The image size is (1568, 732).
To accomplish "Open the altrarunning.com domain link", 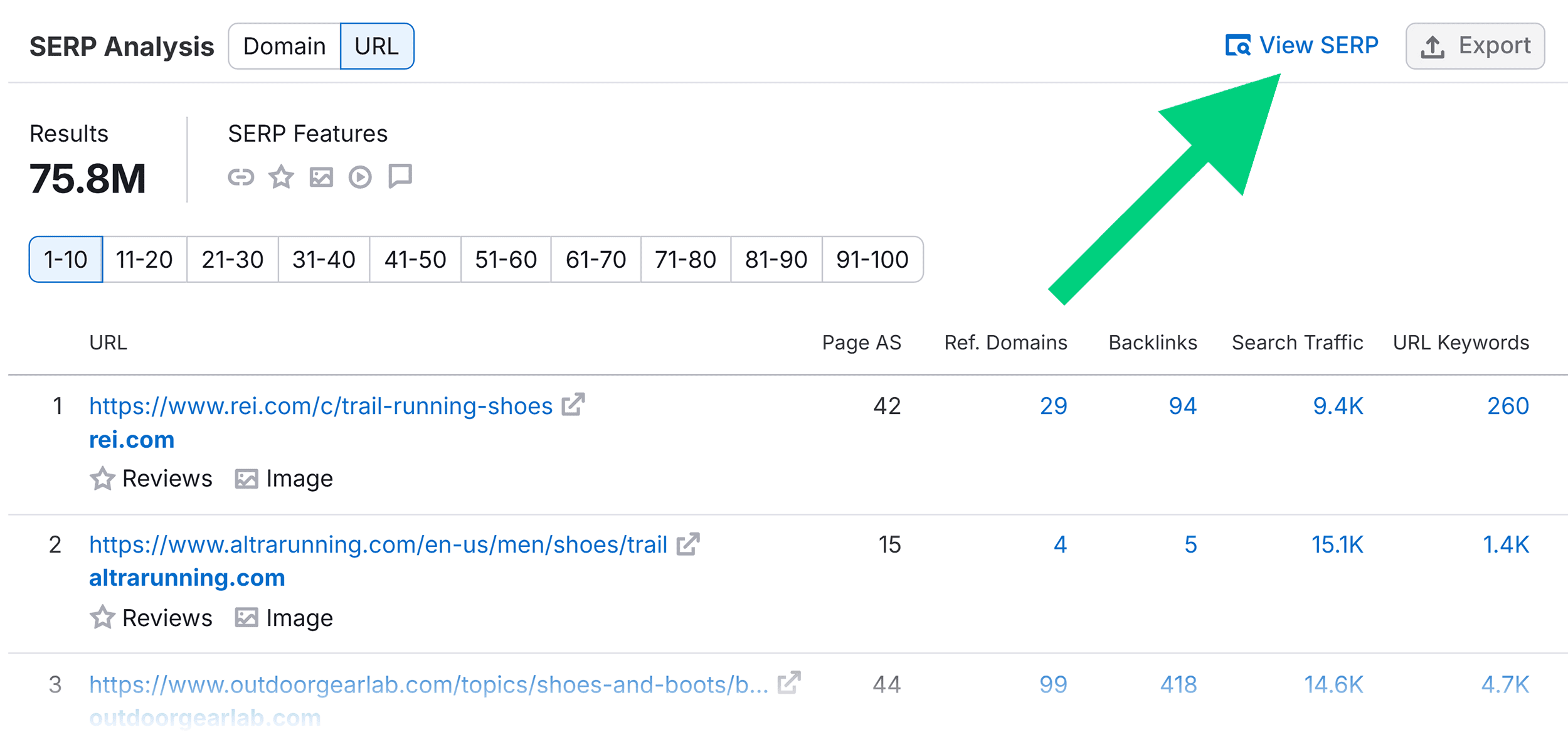I will pyautogui.click(x=187, y=578).
